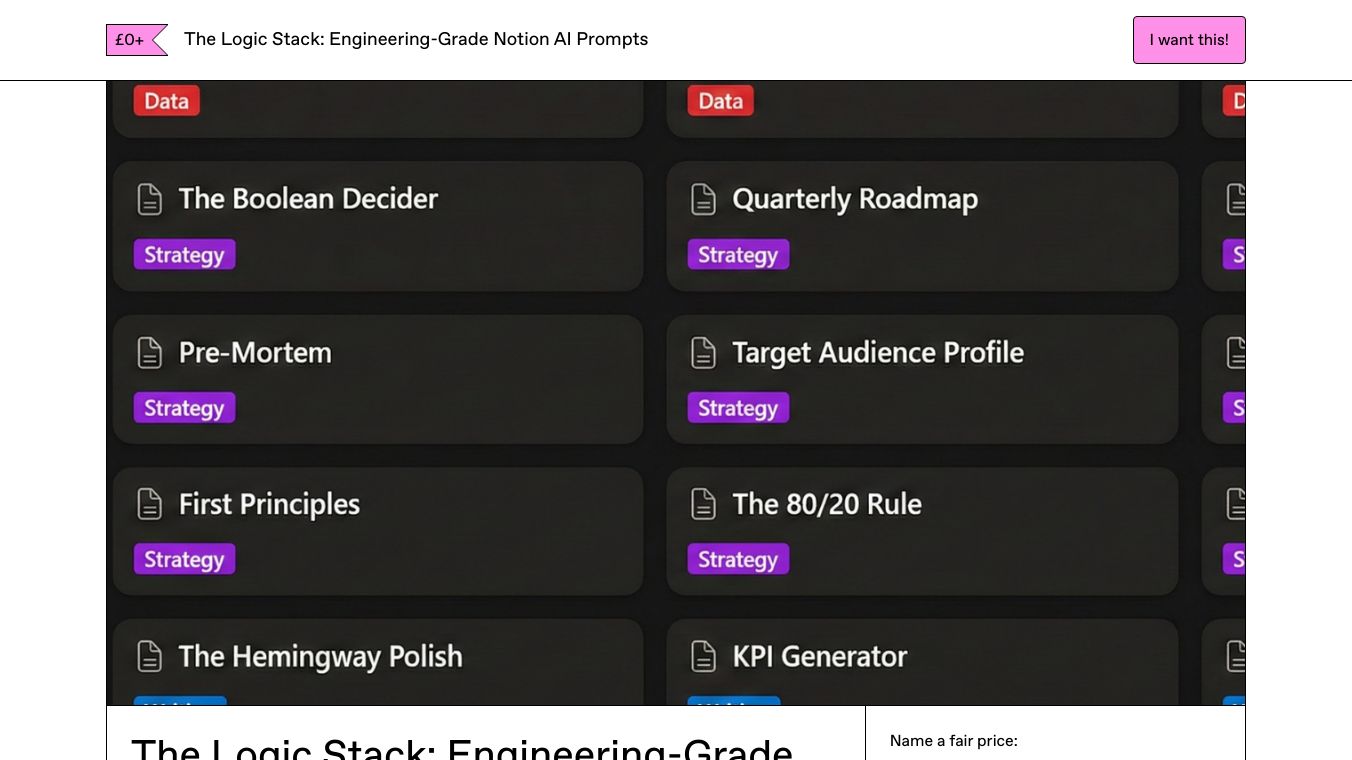
Task: Click the page icon beside The Boolean Decider
Action: pyautogui.click(x=149, y=199)
